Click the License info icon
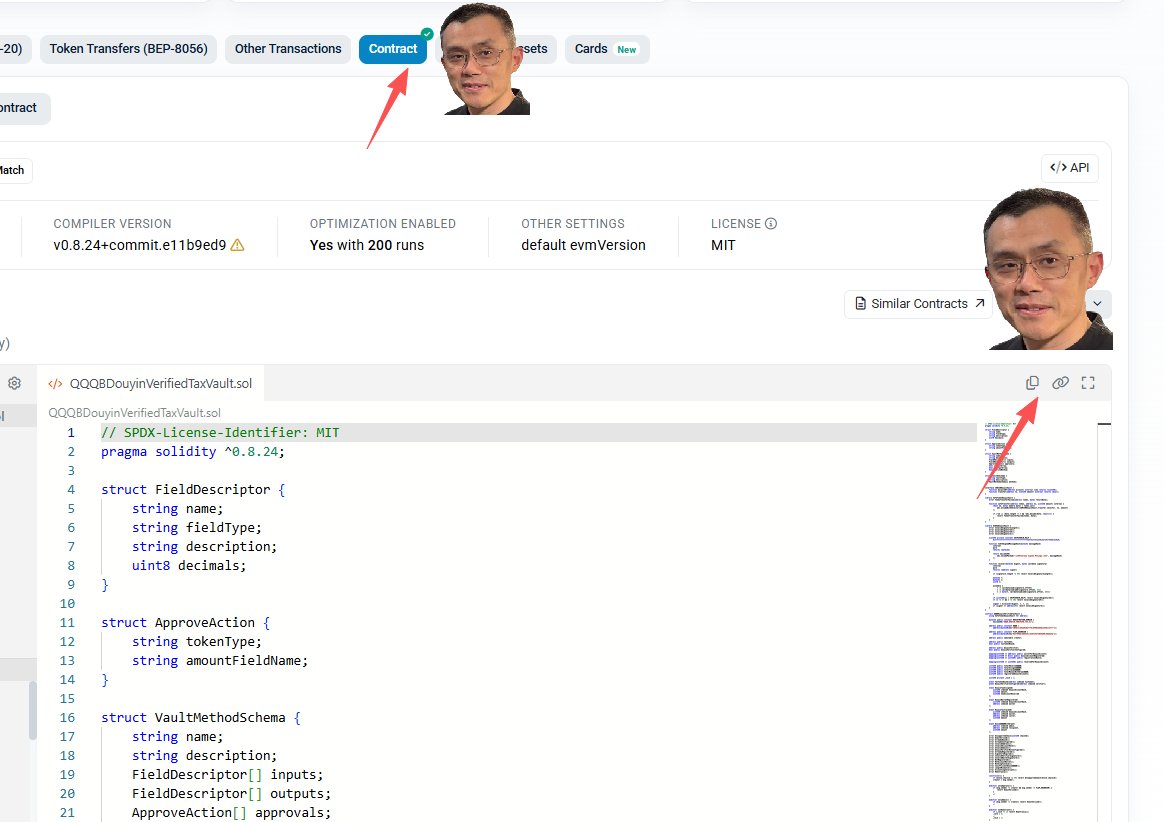The height and width of the screenshot is (822, 1164). tap(771, 224)
